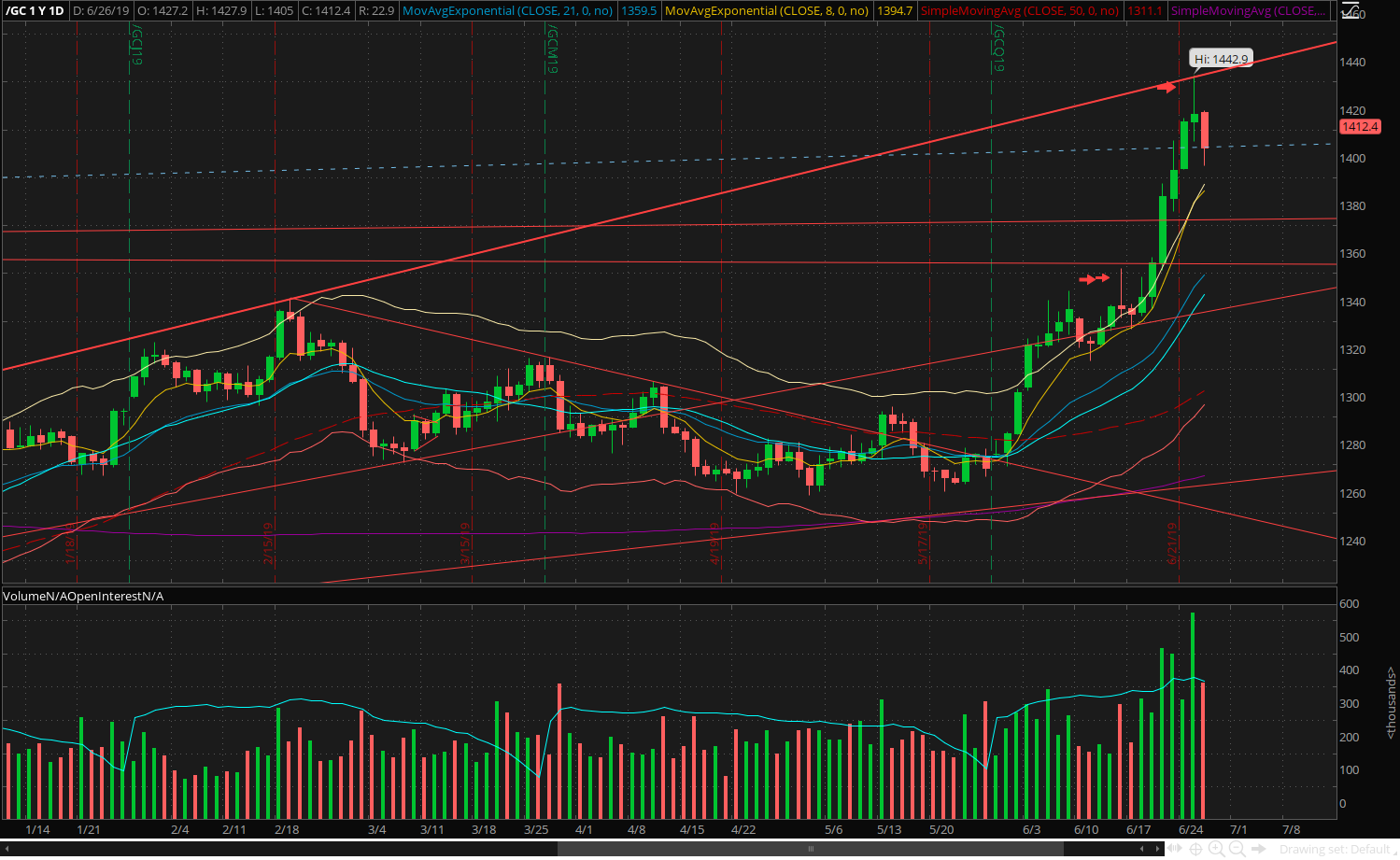Image resolution: width=1400 pixels, height=860 pixels.
Task: Click the chart pan left-right icon
Action: coord(1174,849)
